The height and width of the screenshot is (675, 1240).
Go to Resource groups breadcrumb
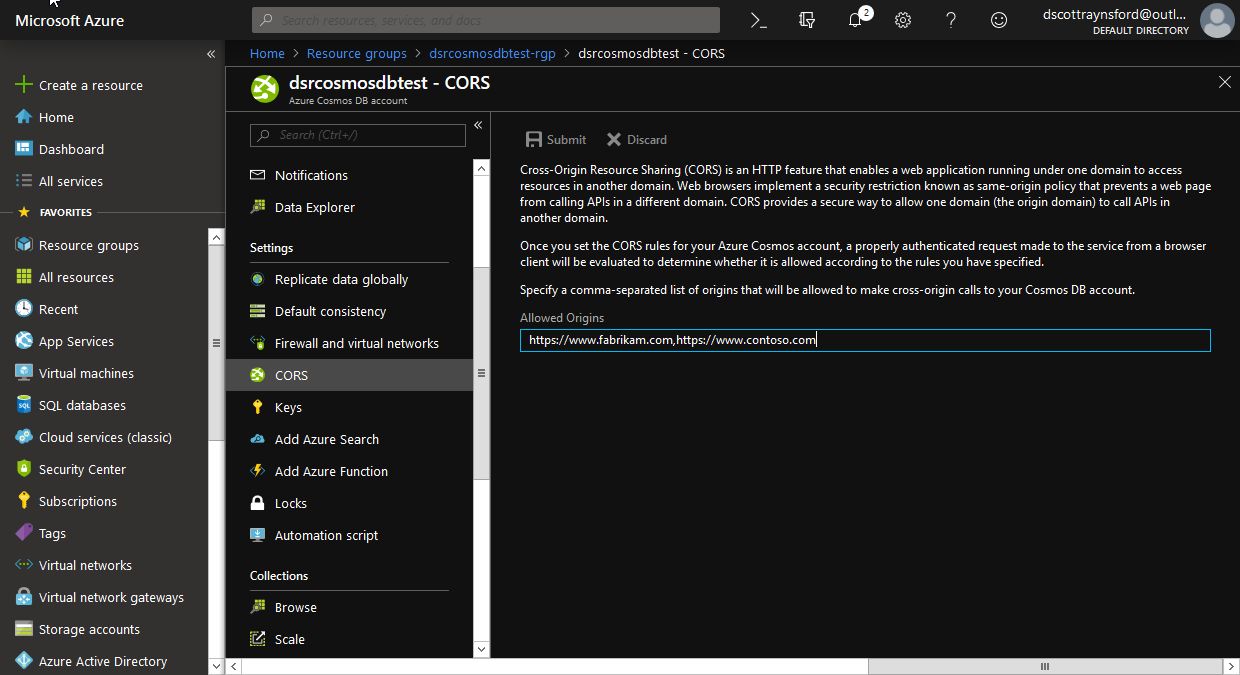tap(357, 53)
